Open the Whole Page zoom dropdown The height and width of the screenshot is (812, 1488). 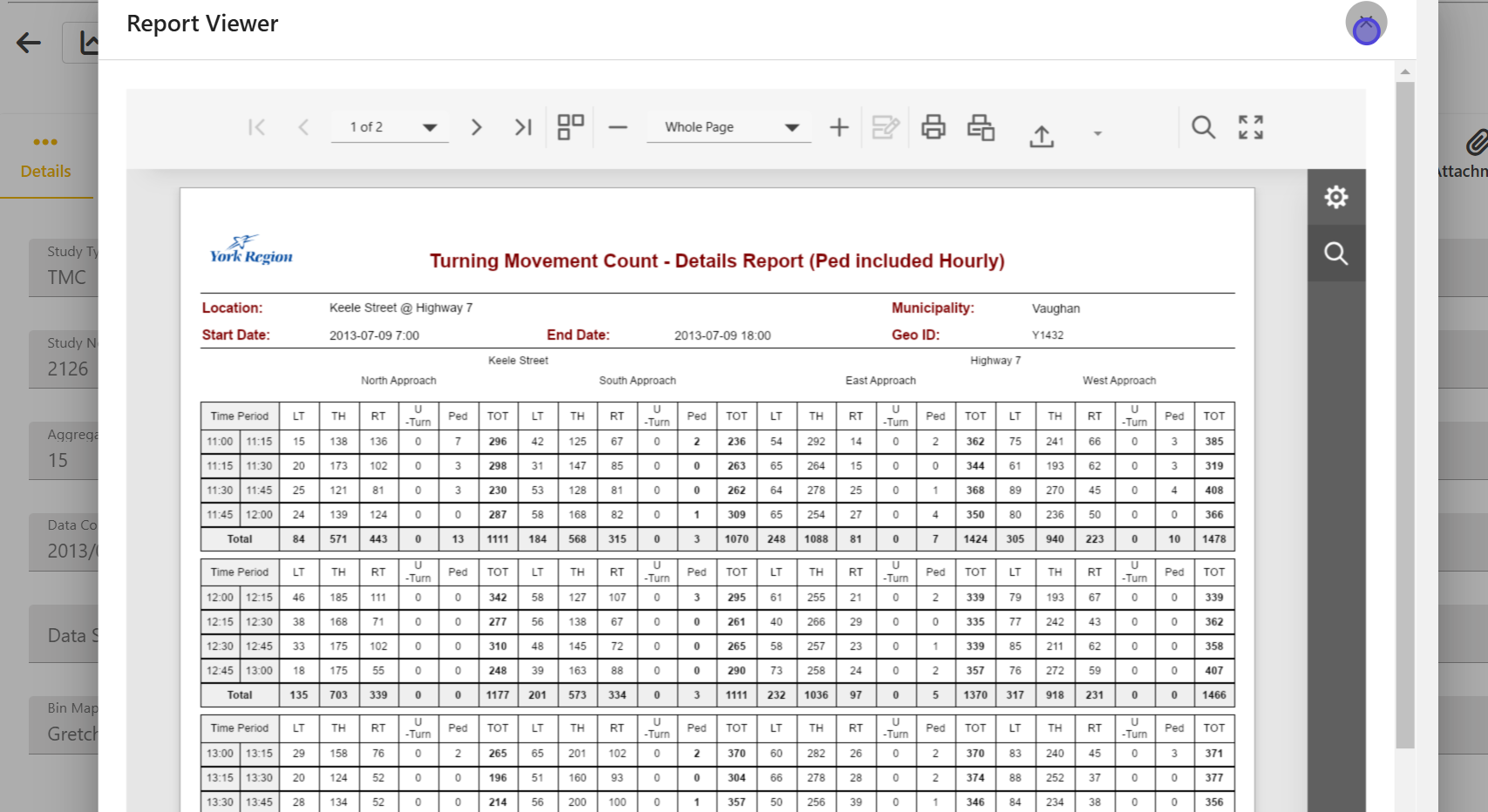coord(792,127)
